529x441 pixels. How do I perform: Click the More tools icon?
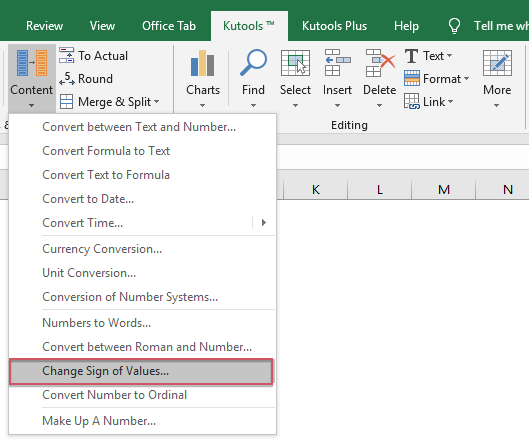click(x=497, y=63)
